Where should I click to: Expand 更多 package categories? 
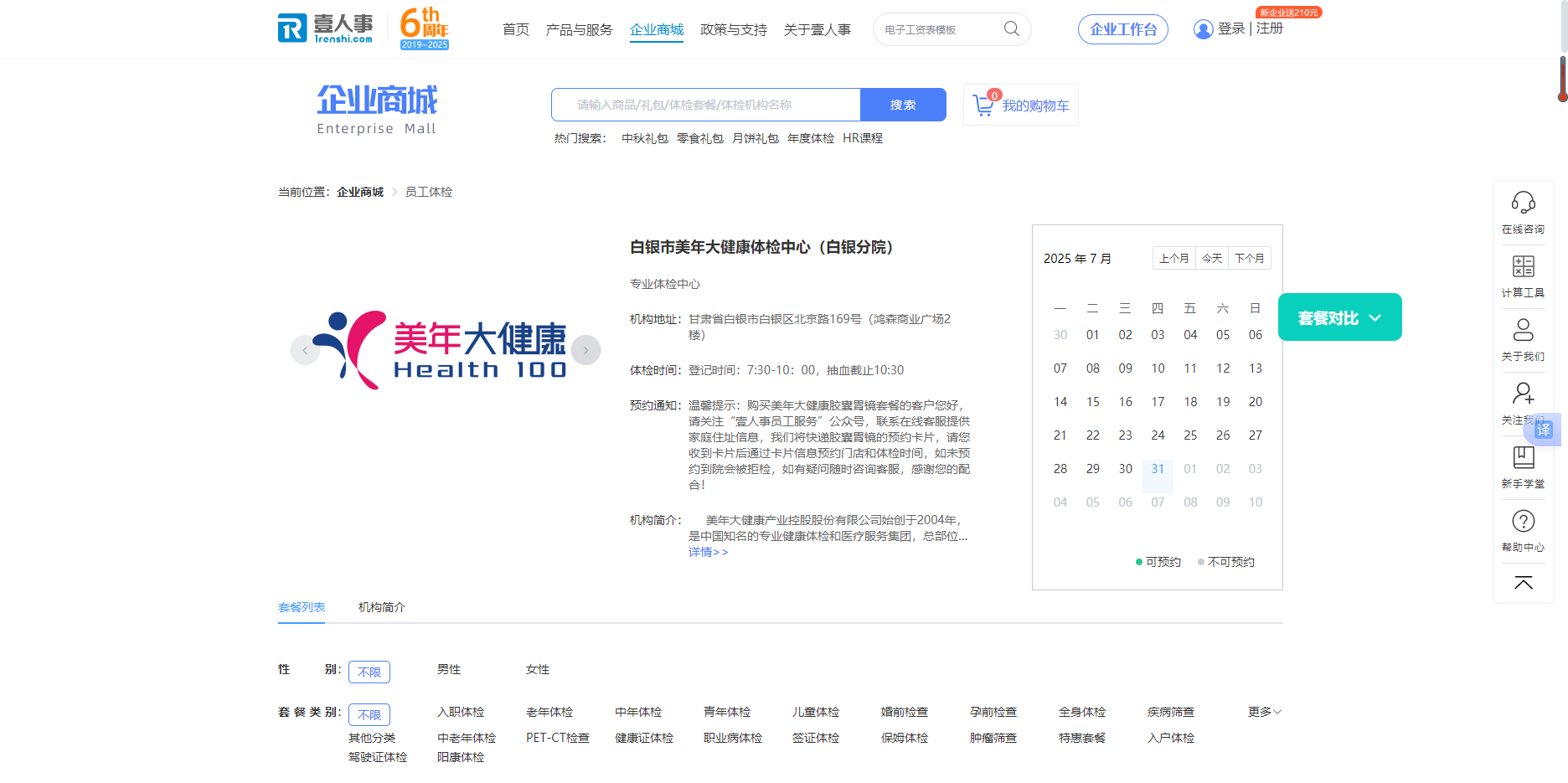tap(1264, 712)
